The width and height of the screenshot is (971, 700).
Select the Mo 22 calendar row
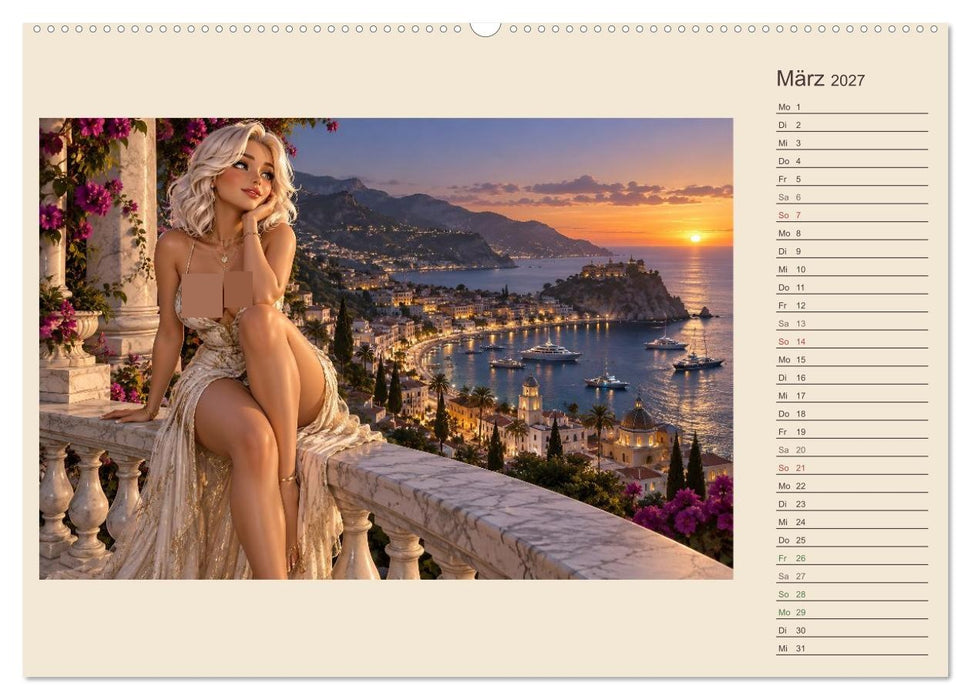point(852,486)
